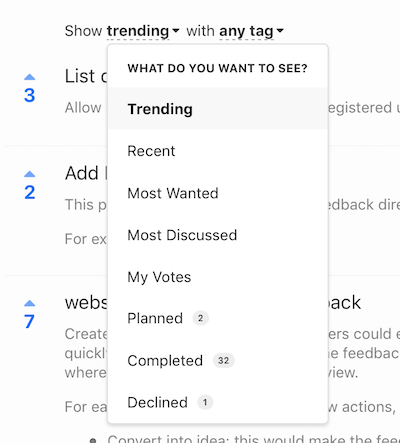This screenshot has height=443, width=400.
Task: Pick Most Wanted from the list
Action: point(218,193)
